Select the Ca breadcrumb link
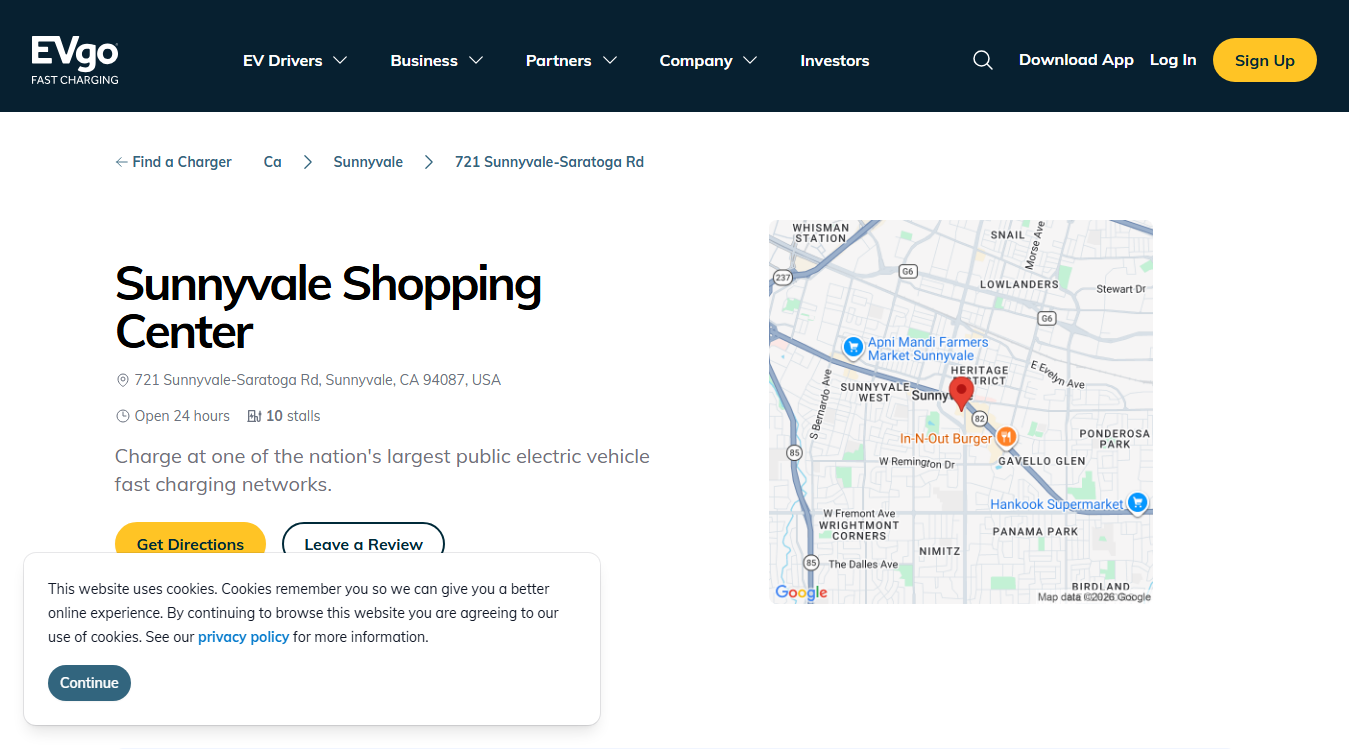This screenshot has height=749, width=1349. pos(272,162)
